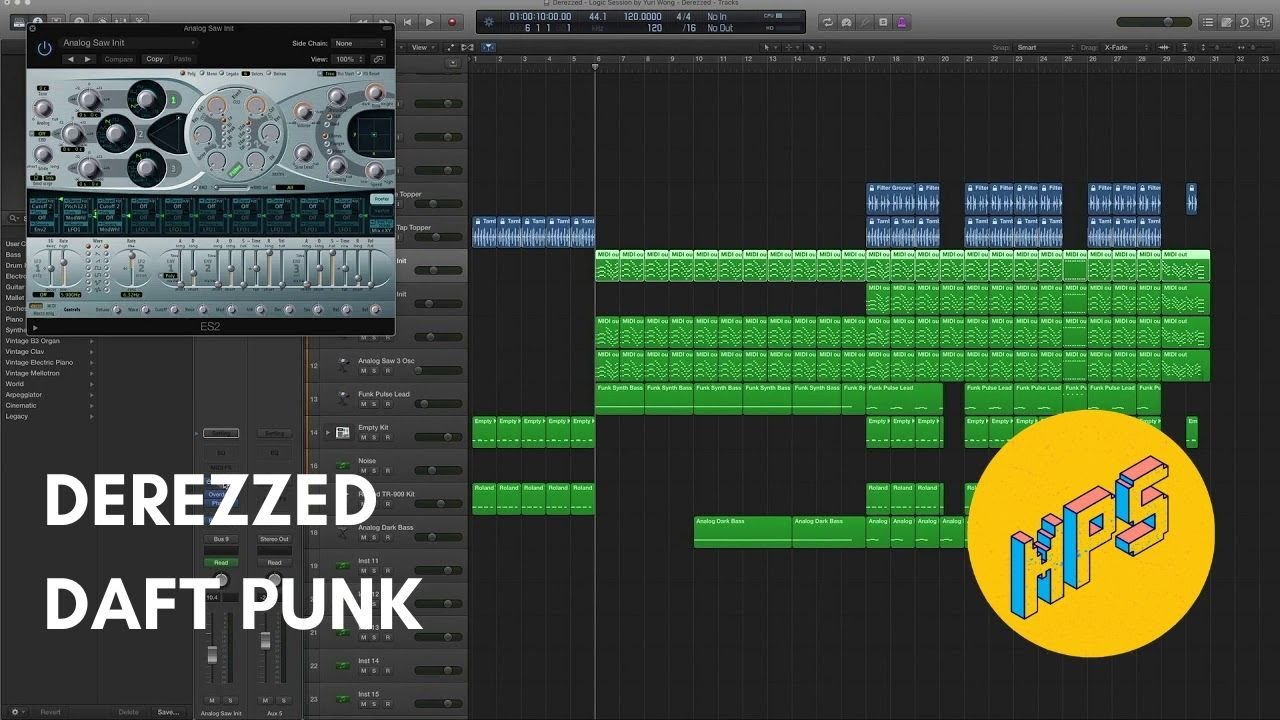This screenshot has height=720, width=1280.
Task: Open the Snap dropdown showing Smart
Action: pyautogui.click(x=1043, y=47)
